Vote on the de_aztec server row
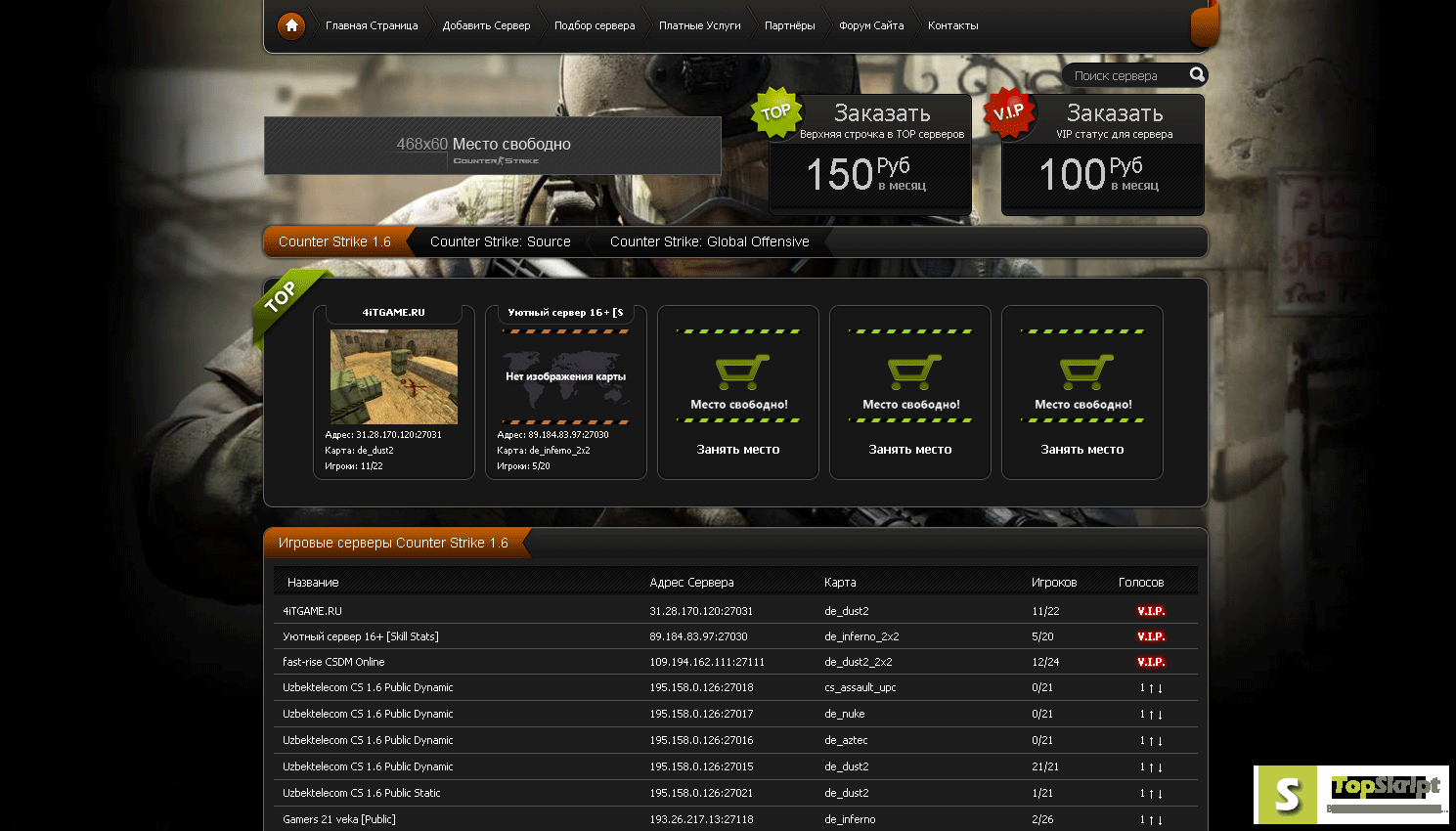1456x831 pixels. pyautogui.click(x=1151, y=740)
